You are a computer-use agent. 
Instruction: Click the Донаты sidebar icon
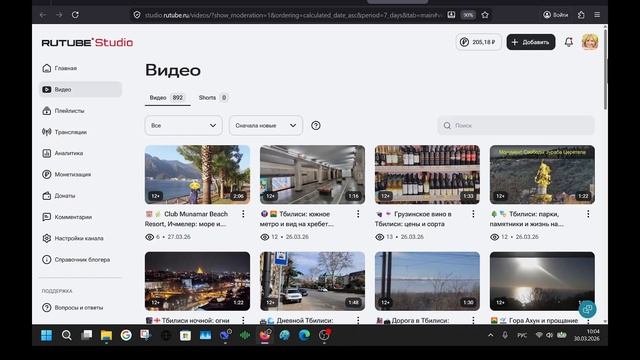(47, 196)
